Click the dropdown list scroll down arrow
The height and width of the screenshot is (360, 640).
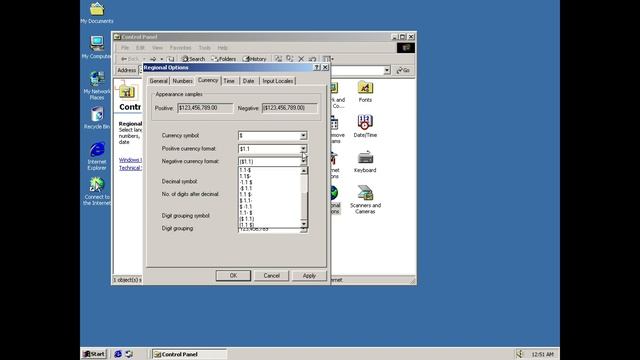coord(303,224)
